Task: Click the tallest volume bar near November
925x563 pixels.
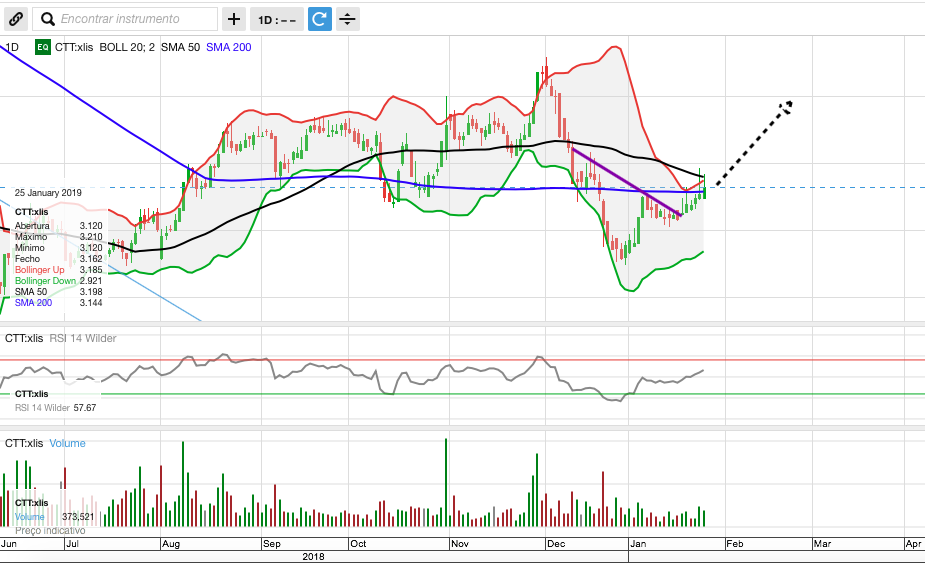Action: [445, 482]
